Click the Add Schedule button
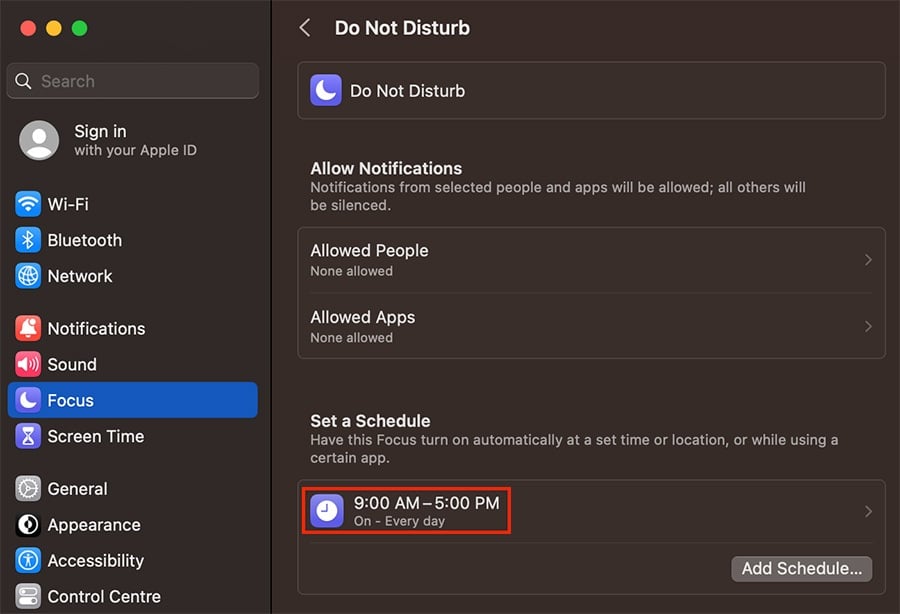 (801, 569)
